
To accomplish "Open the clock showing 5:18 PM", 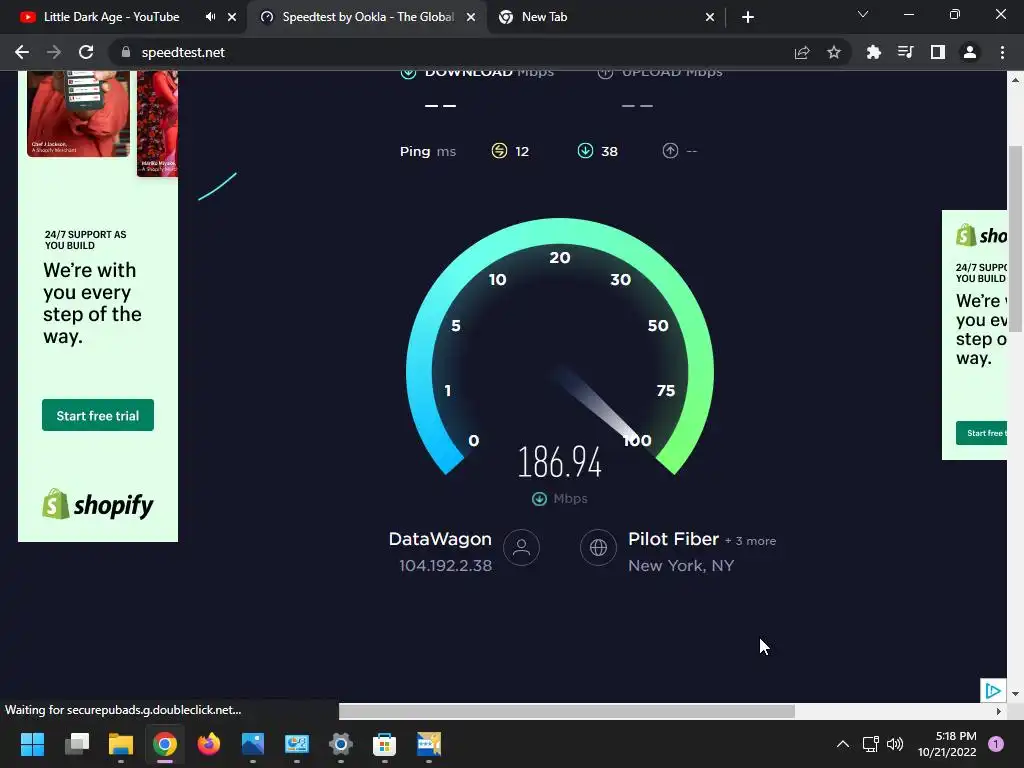I will [x=947, y=744].
